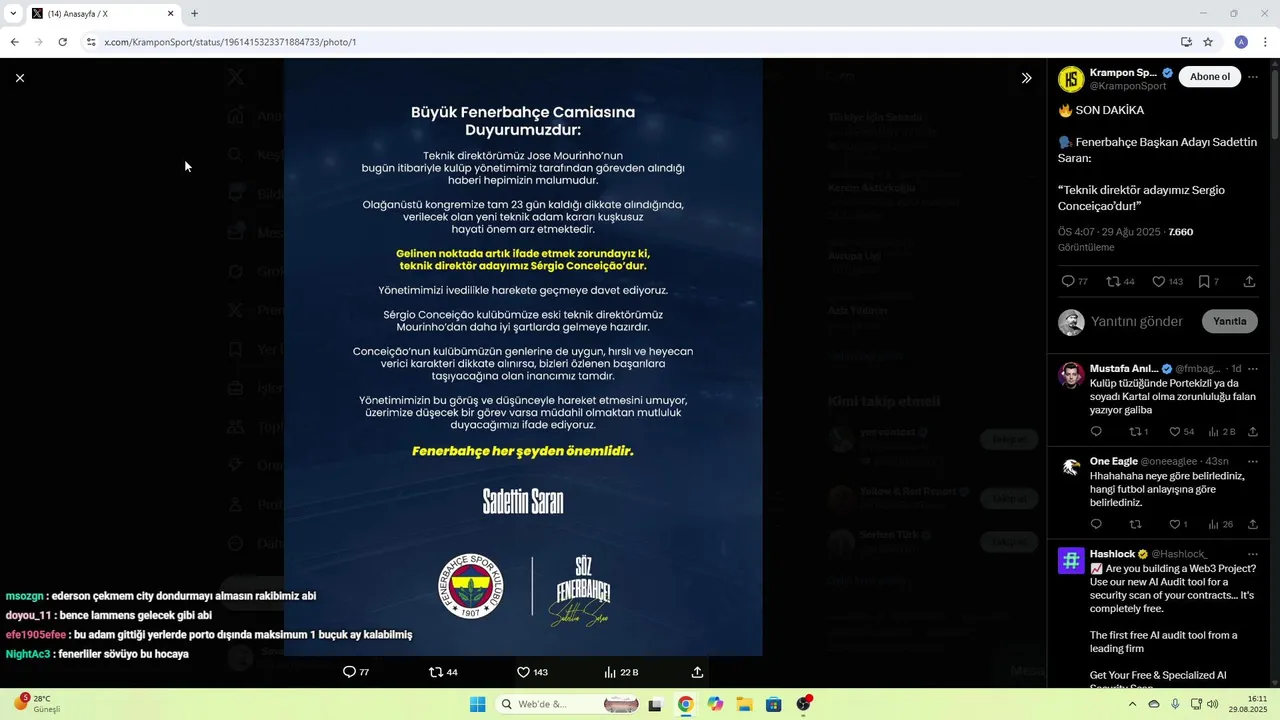View stats 2 B on Mustafa Anıl's comment
Viewport: 1280px width, 720px height.
[1222, 432]
